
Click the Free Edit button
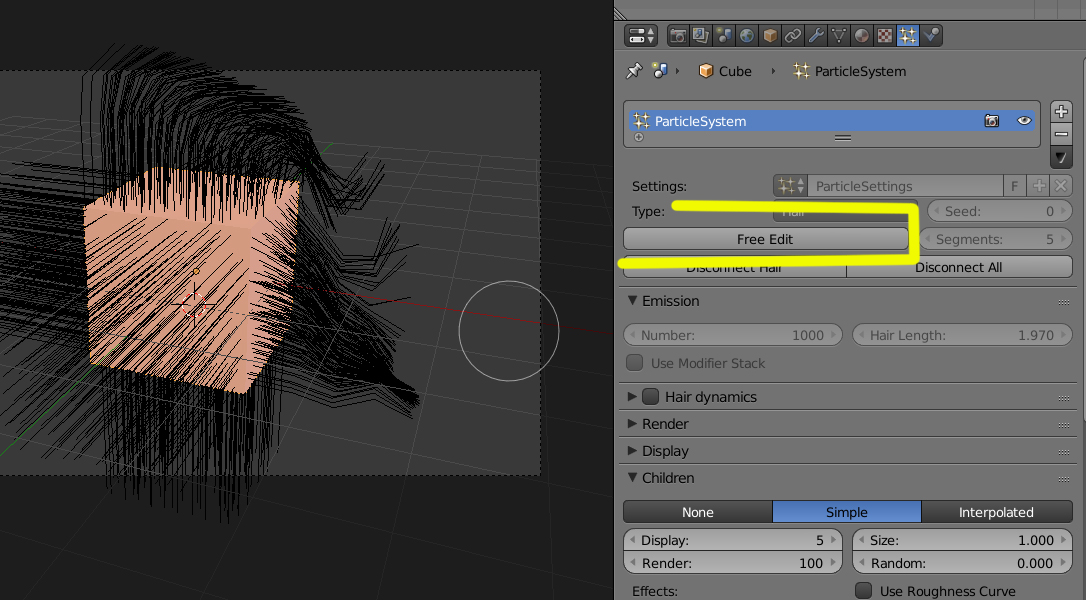pos(765,239)
